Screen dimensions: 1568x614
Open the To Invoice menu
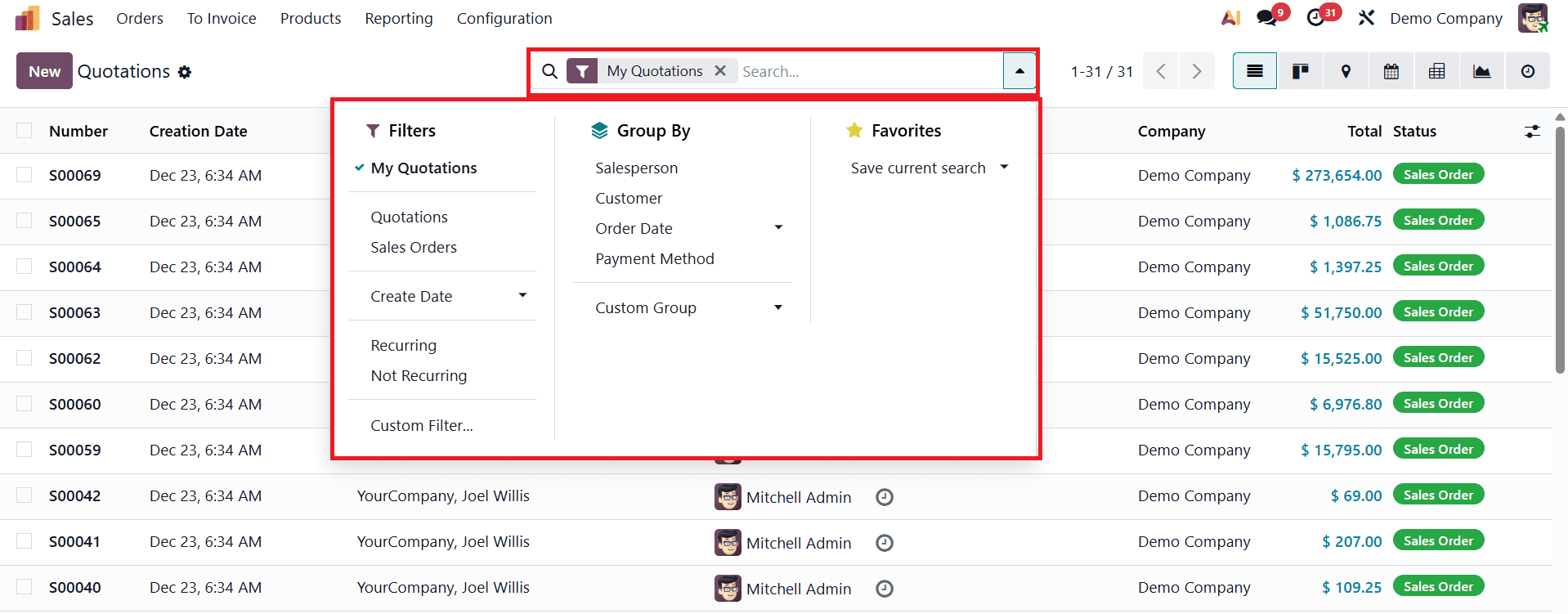click(x=222, y=18)
